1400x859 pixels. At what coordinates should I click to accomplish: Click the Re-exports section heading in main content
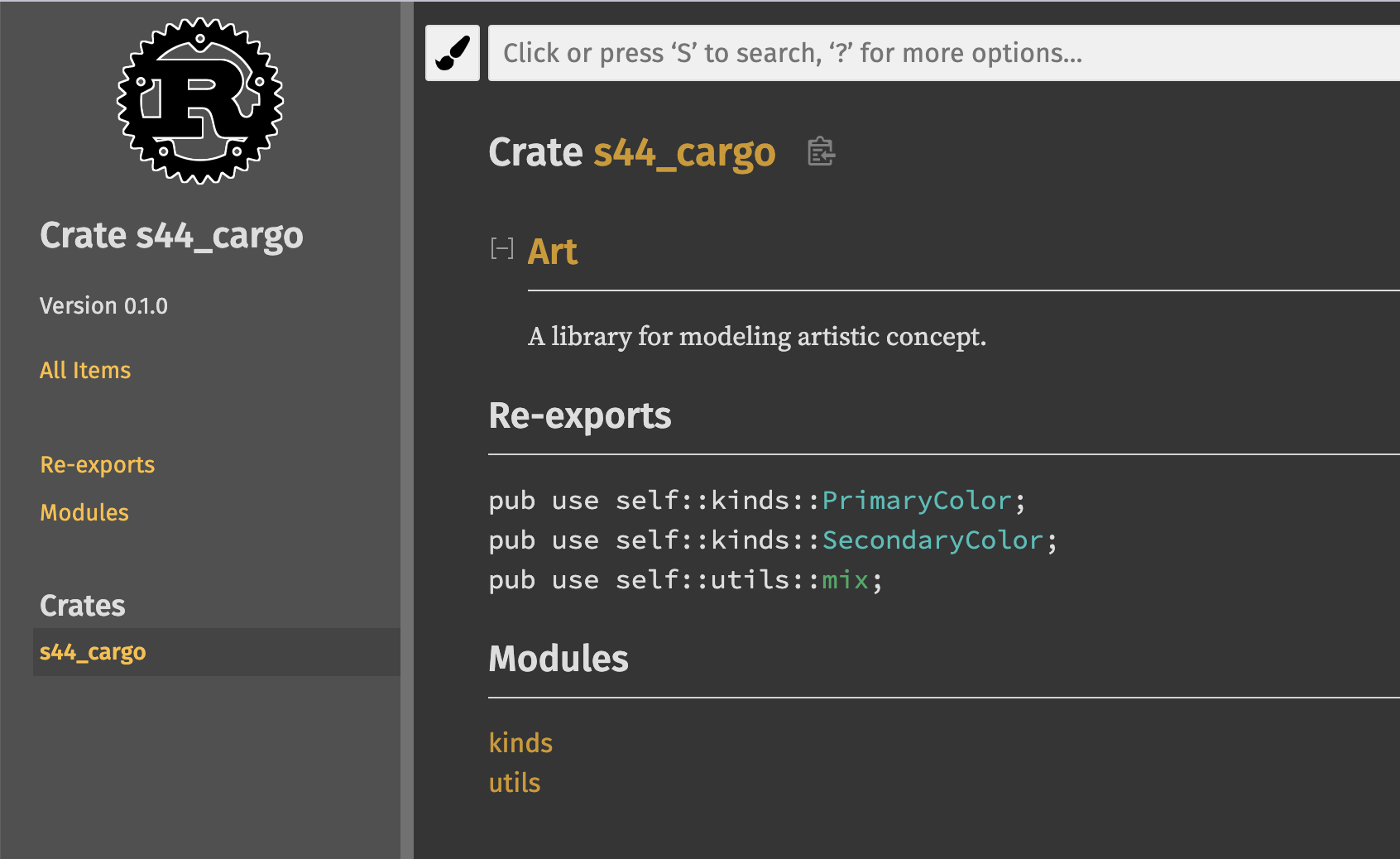(579, 415)
